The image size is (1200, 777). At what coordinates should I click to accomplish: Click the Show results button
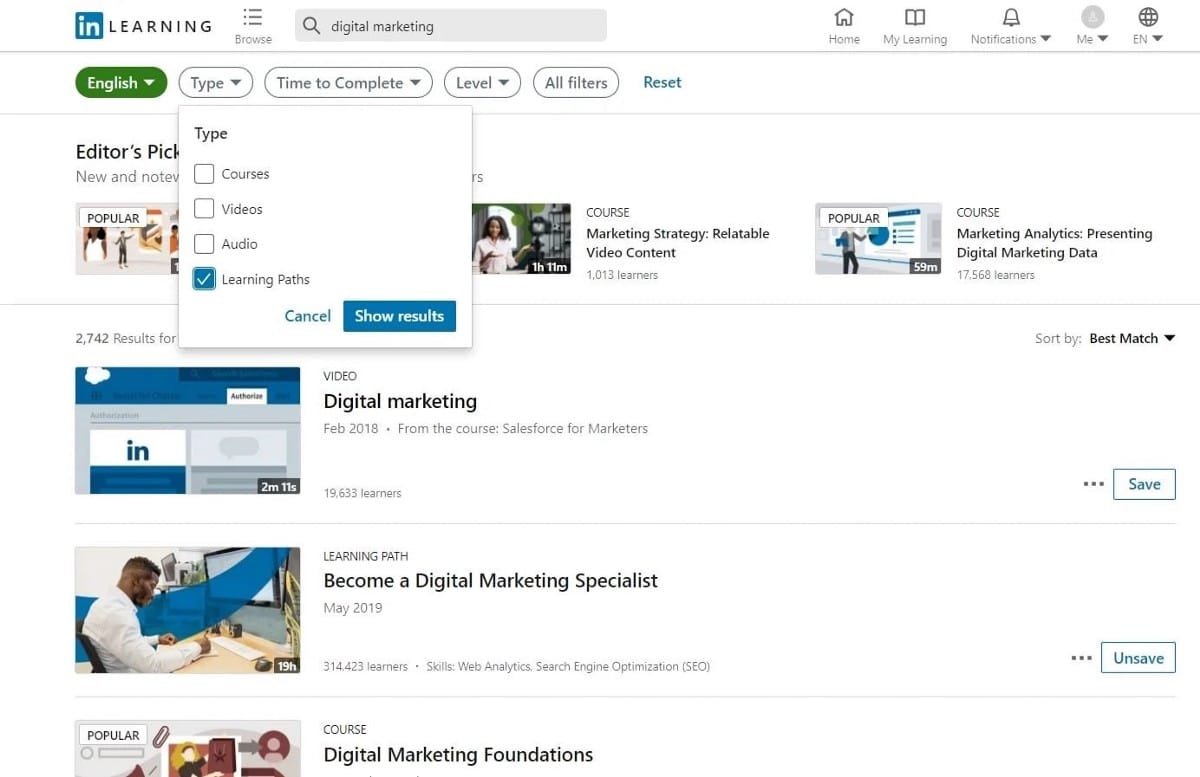pyautogui.click(x=399, y=315)
